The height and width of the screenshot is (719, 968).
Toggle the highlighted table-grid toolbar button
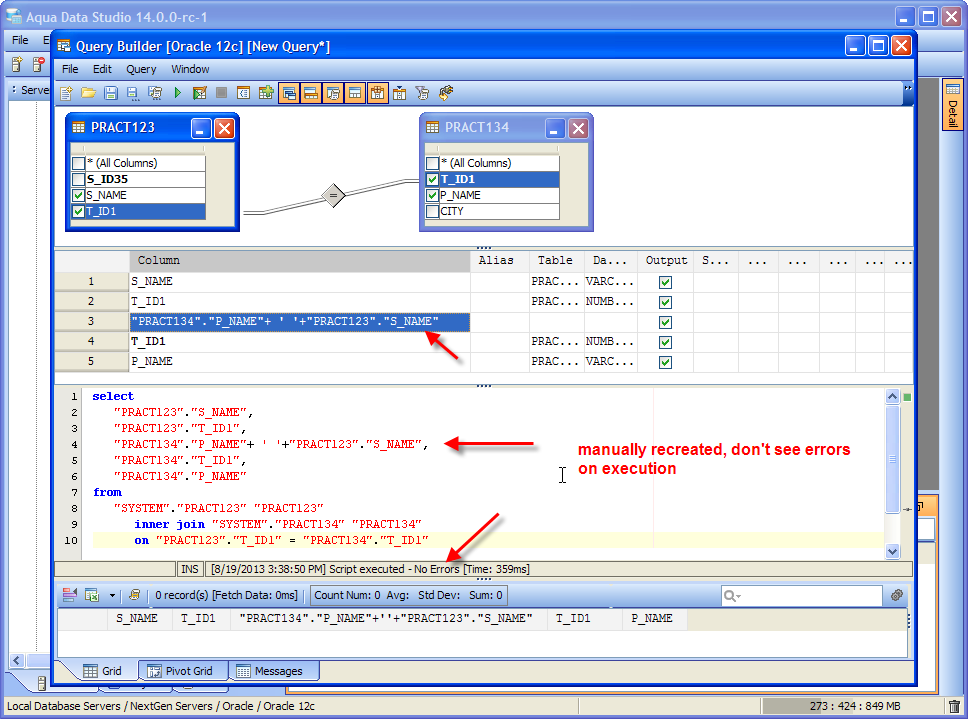(377, 94)
